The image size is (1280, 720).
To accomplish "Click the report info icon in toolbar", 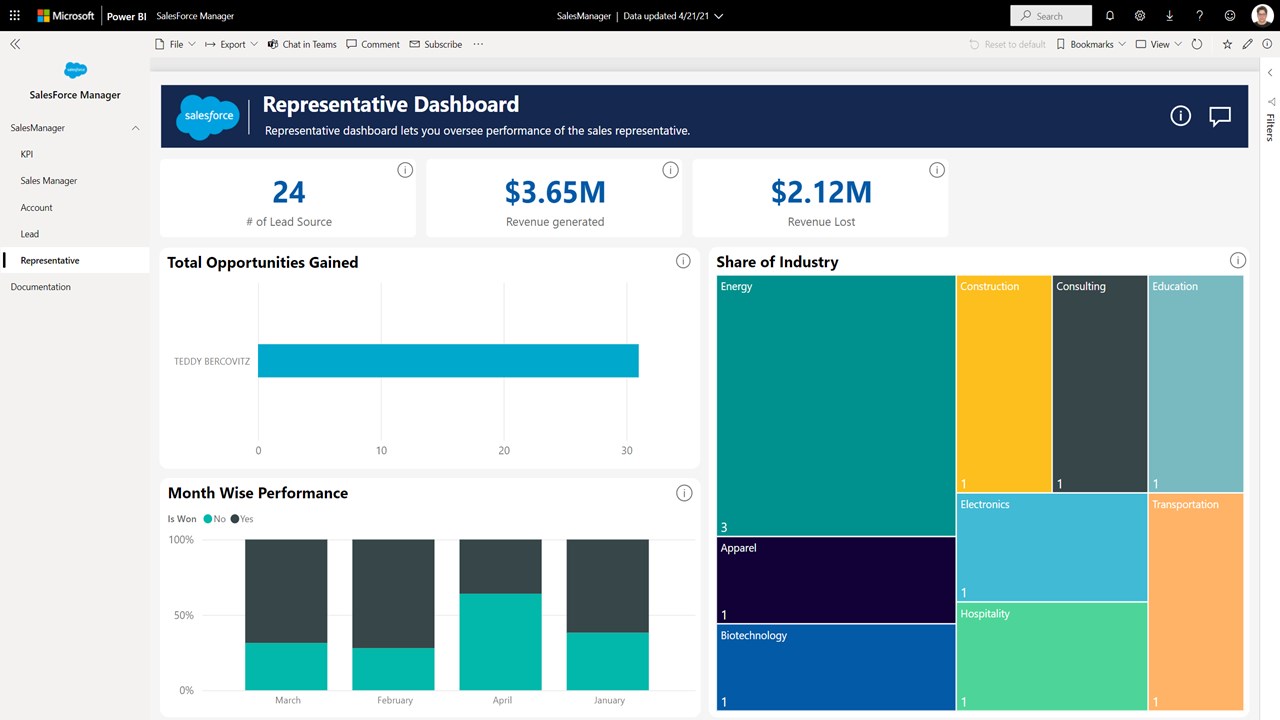I will (x=1267, y=44).
